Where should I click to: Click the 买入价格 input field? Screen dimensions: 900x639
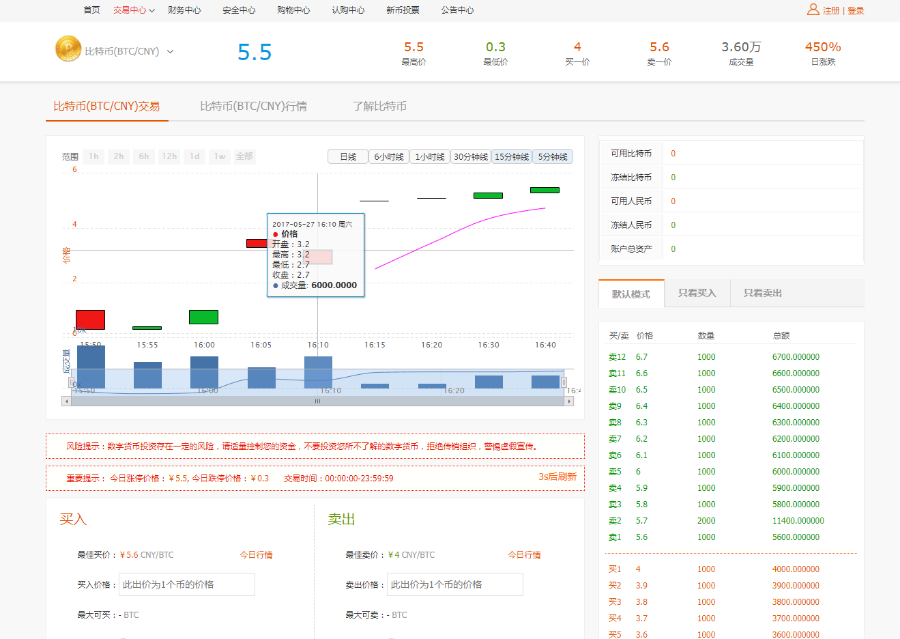[187, 584]
